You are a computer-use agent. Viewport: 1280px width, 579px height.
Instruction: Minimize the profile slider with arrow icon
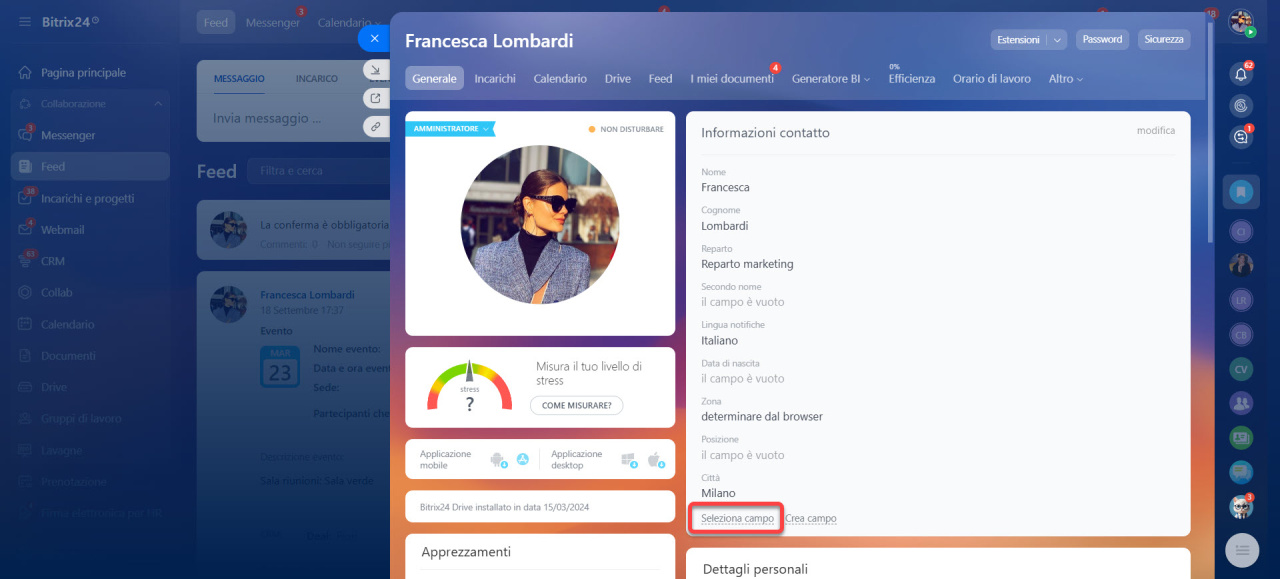[375, 70]
